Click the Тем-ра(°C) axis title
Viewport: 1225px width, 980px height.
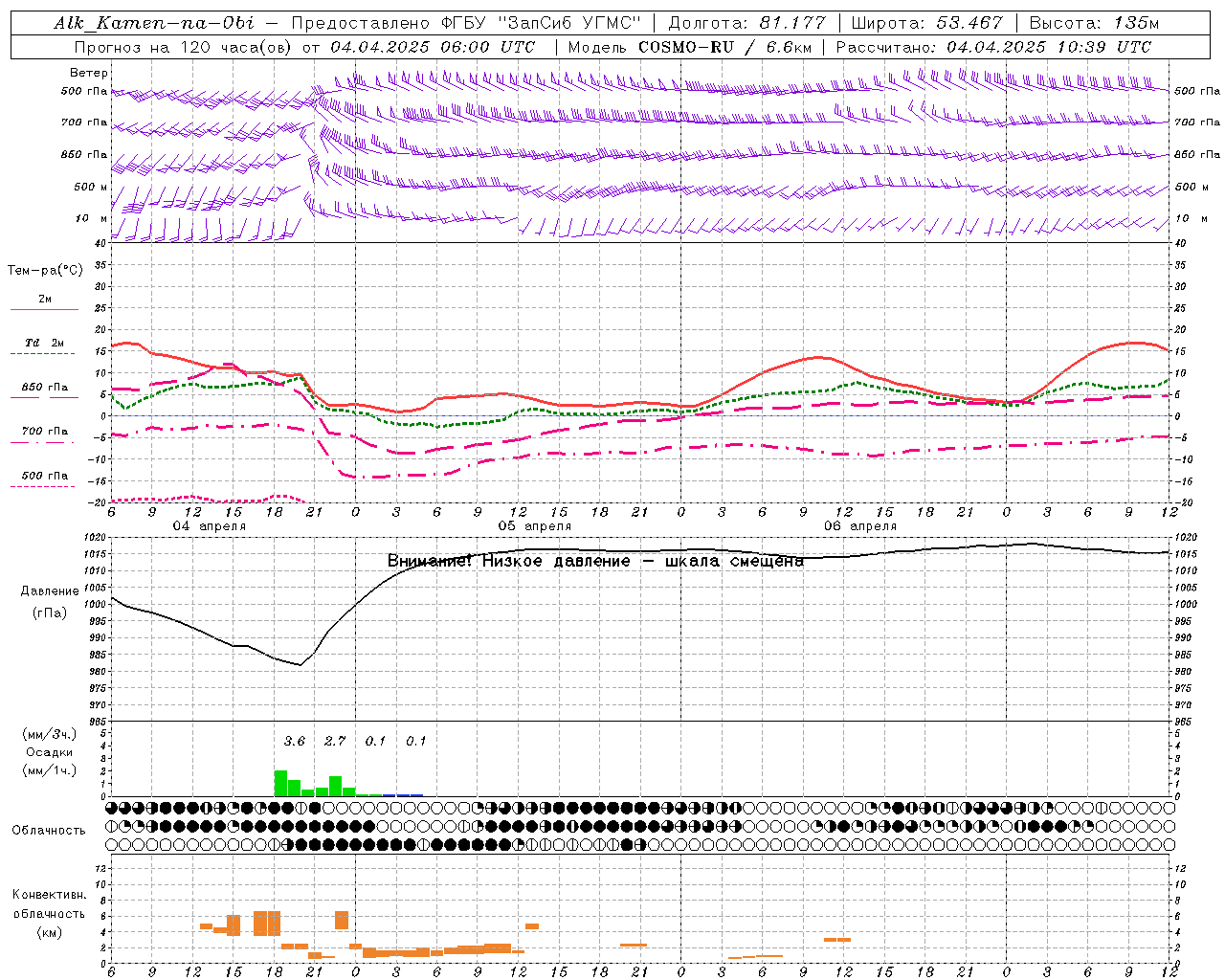45,271
